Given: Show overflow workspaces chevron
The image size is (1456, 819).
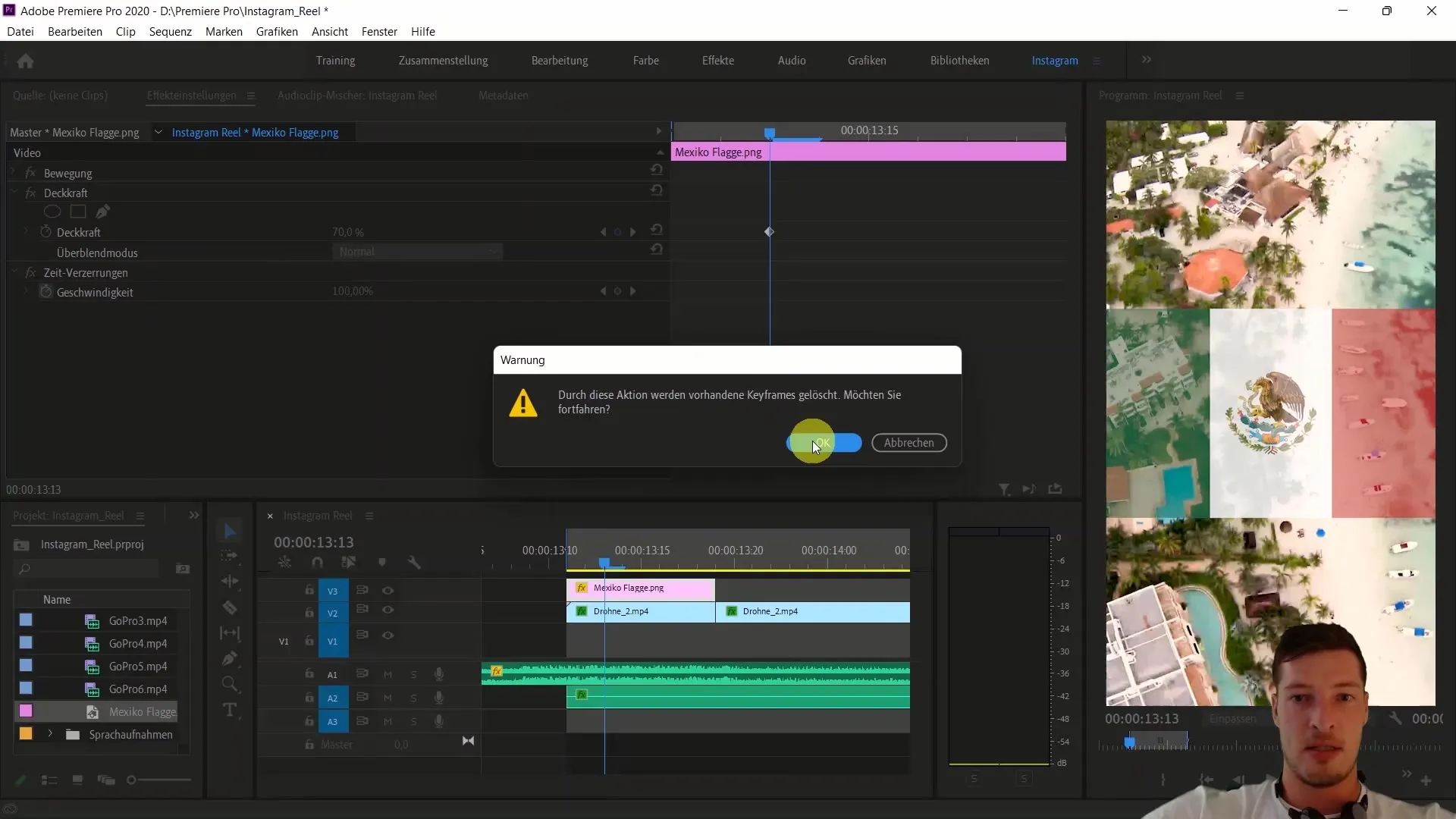Looking at the screenshot, I should 1147,59.
